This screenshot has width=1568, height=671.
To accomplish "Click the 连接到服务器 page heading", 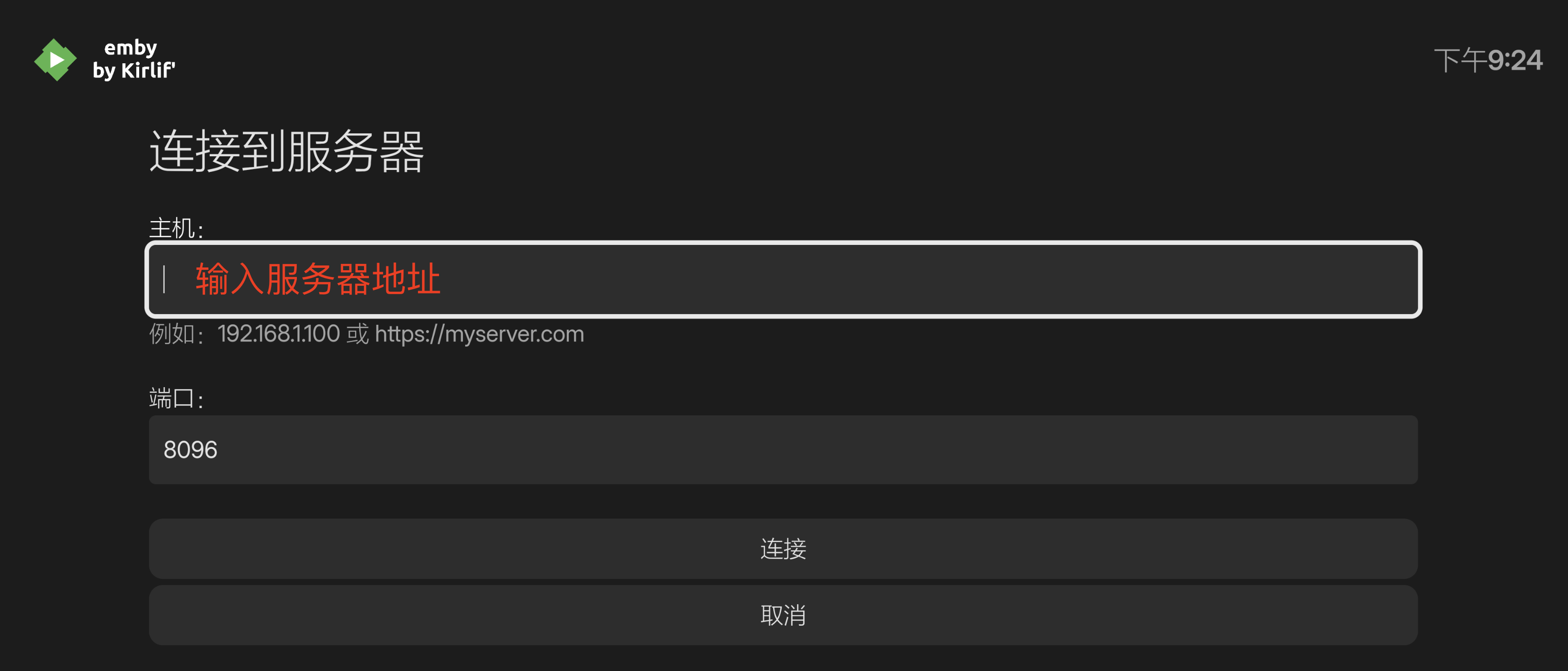I will coord(287,151).
